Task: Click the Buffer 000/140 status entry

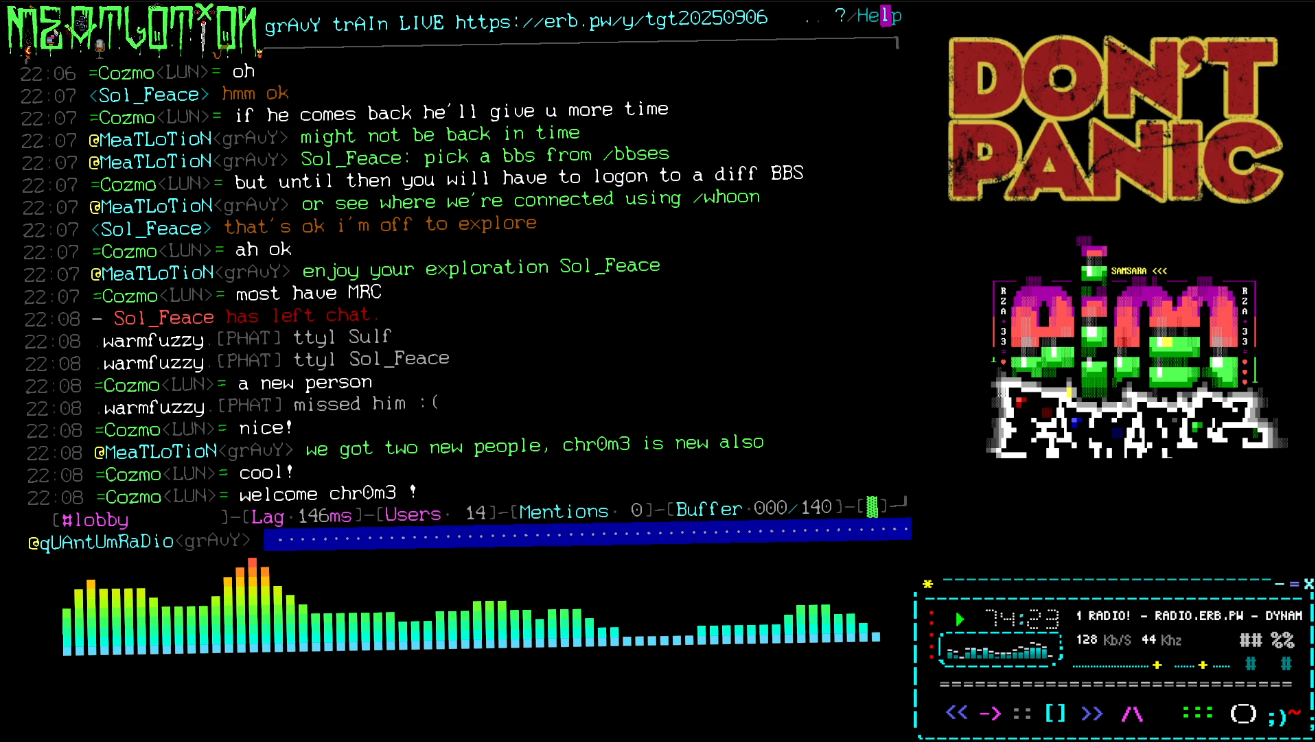Action: (753, 509)
